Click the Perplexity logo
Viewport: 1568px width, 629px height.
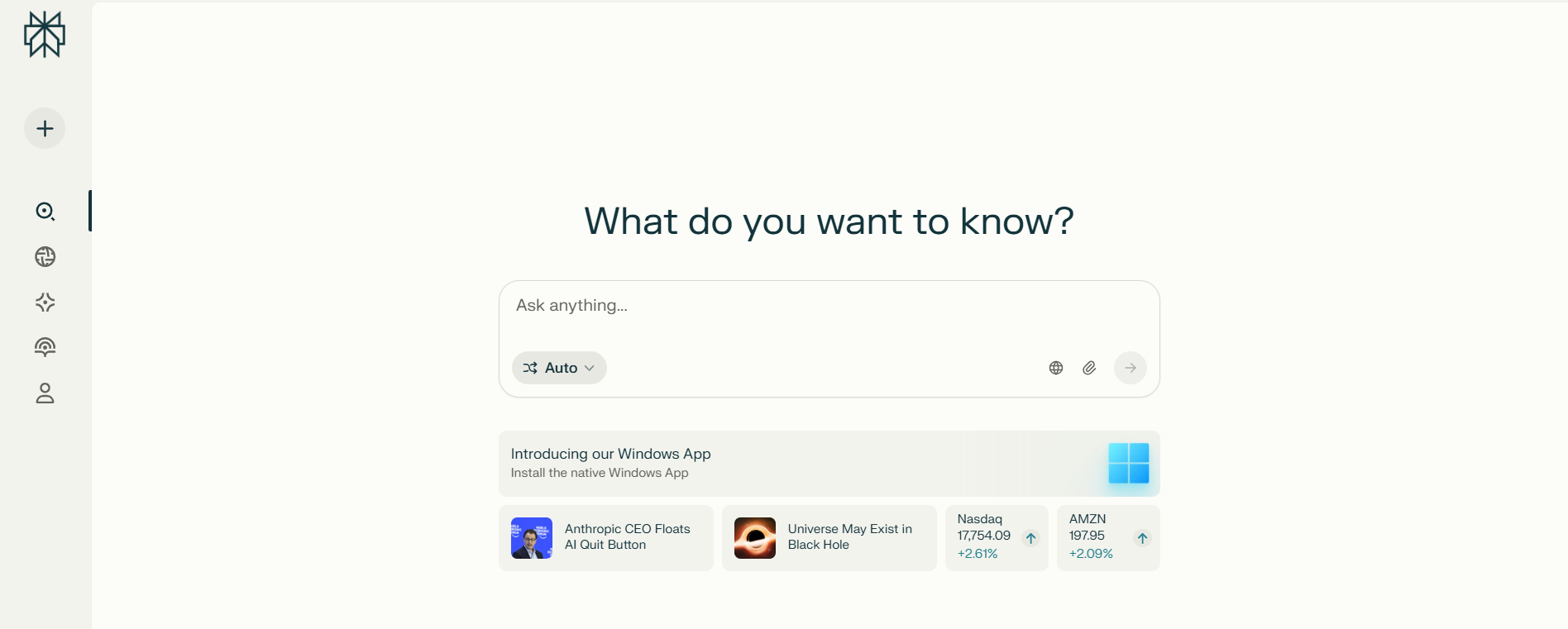tap(45, 35)
